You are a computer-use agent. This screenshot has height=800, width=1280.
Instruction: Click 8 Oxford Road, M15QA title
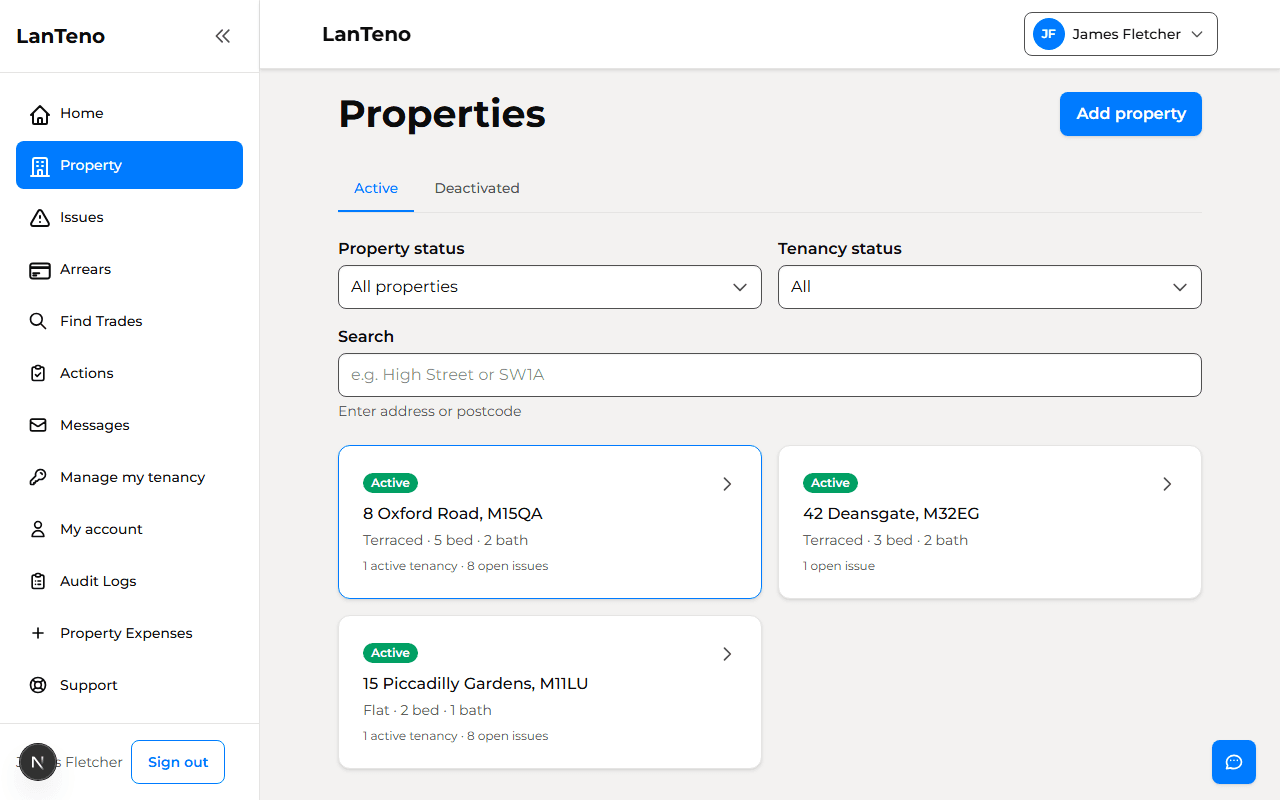click(453, 513)
